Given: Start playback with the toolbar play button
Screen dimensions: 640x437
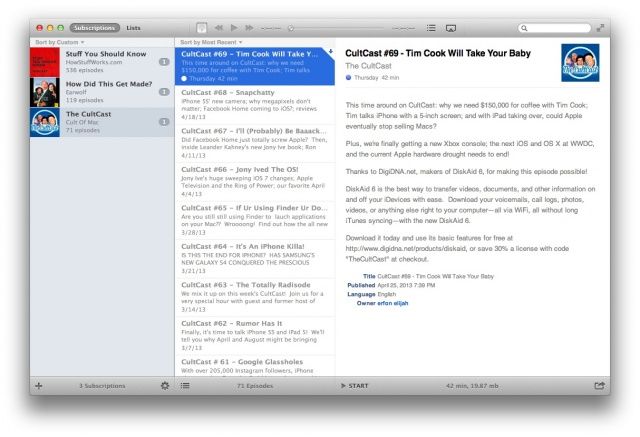Looking at the screenshot, I should coord(234,28).
